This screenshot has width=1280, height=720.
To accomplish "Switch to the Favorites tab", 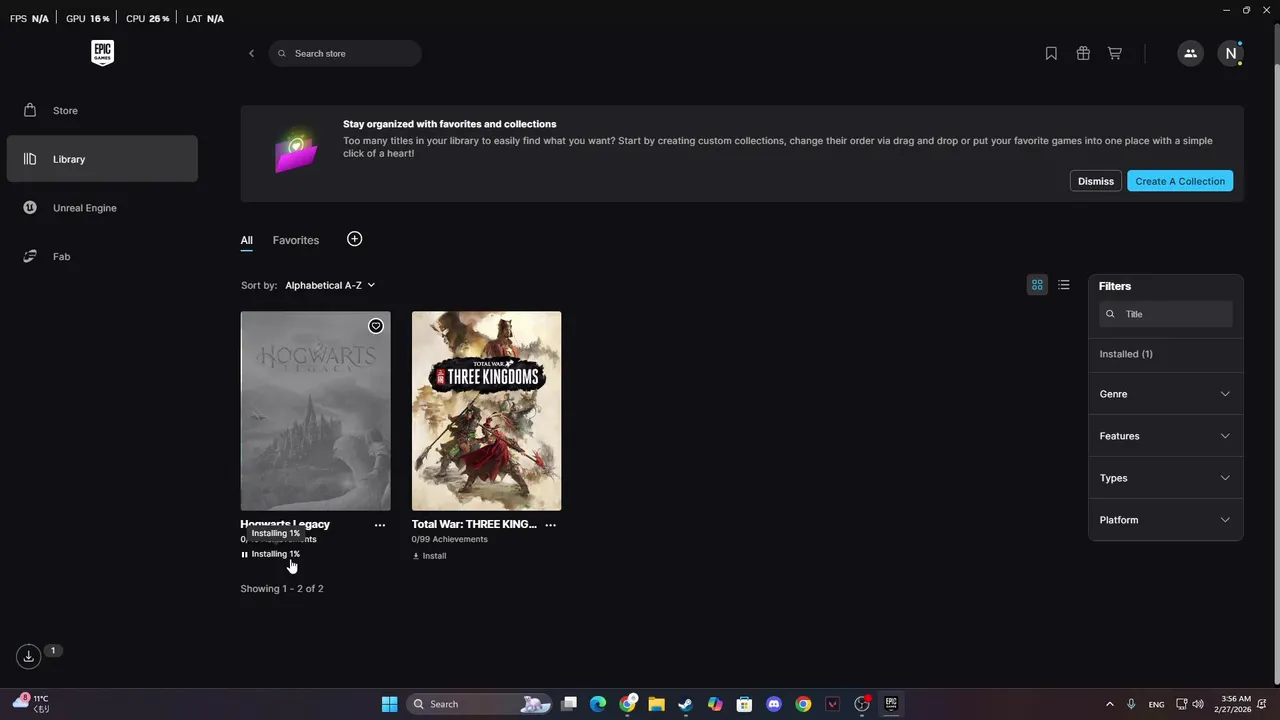I will coord(296,240).
